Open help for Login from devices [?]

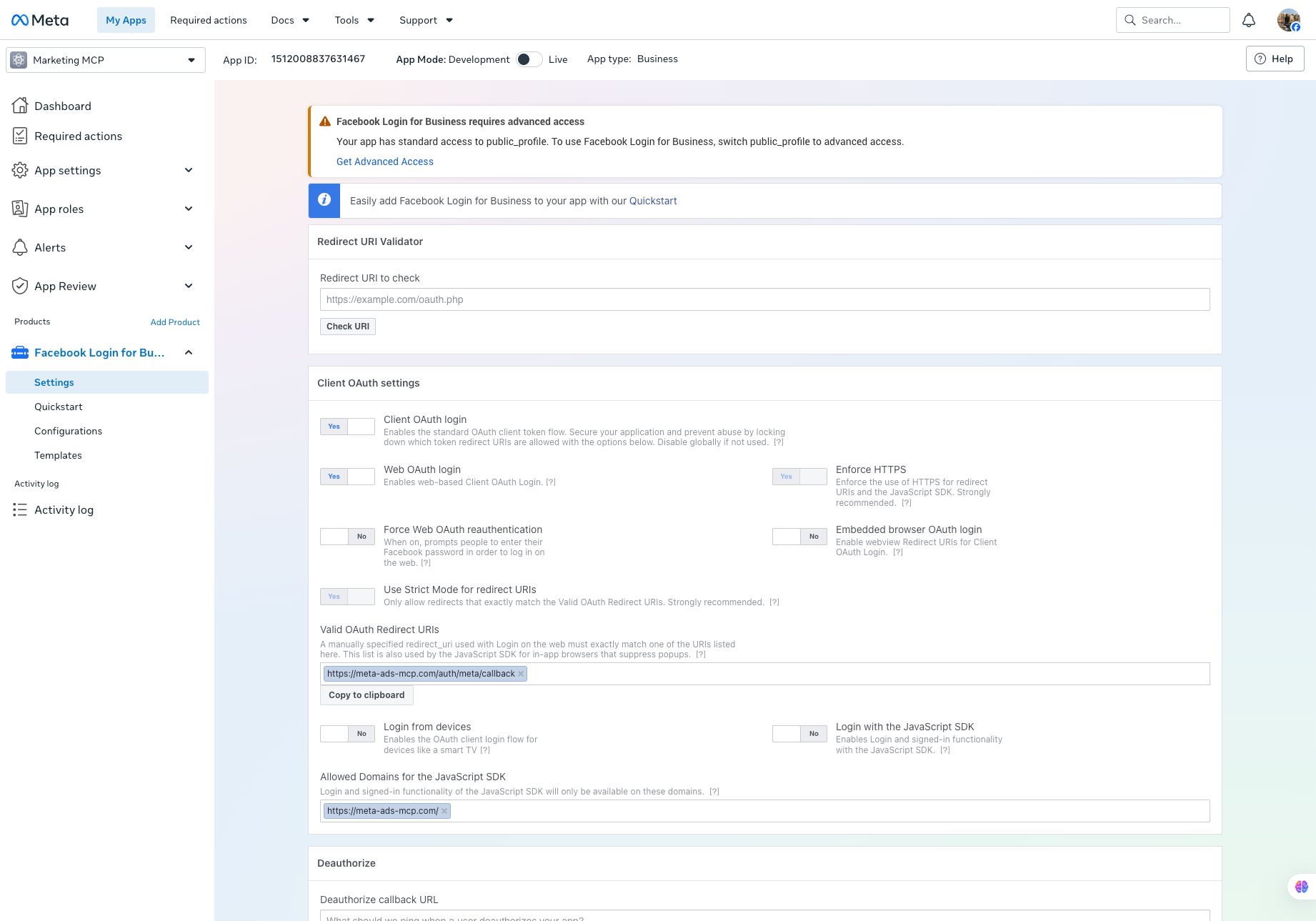click(x=485, y=750)
